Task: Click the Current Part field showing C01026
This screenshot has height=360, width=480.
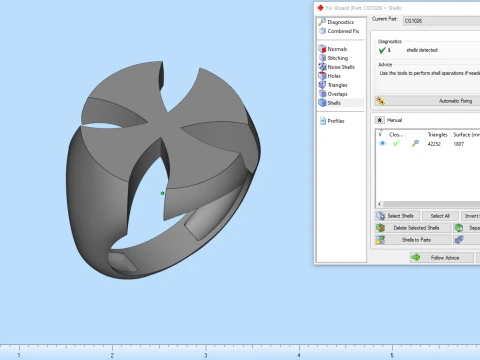Action: [441, 21]
